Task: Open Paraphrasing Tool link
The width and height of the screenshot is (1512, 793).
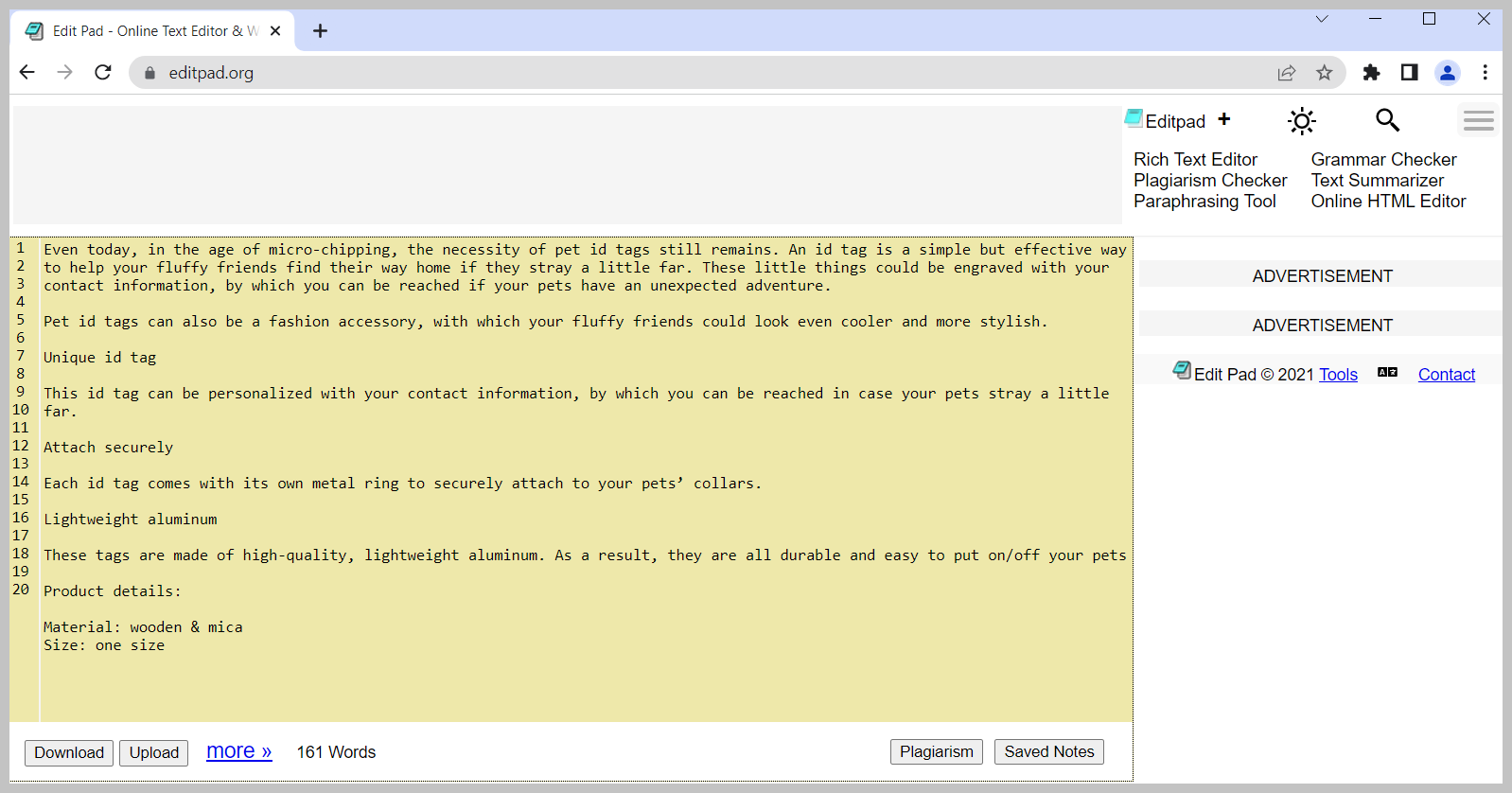Action: pyautogui.click(x=1204, y=201)
